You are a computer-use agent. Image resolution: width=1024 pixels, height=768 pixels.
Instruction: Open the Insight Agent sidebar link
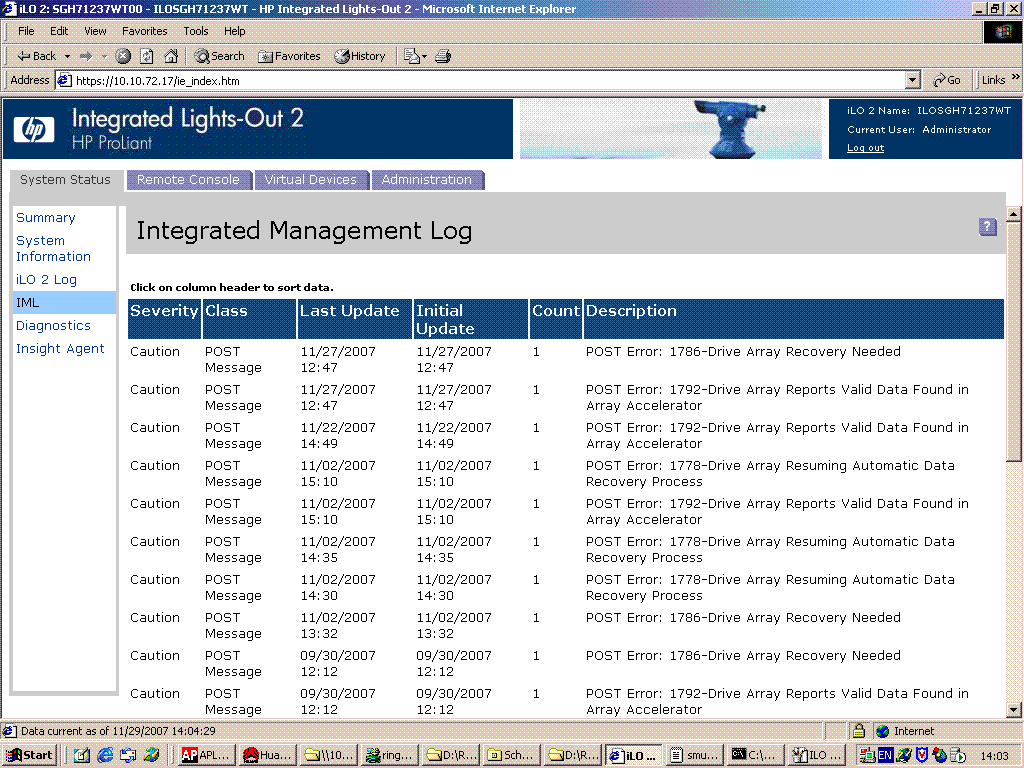pyautogui.click(x=60, y=349)
